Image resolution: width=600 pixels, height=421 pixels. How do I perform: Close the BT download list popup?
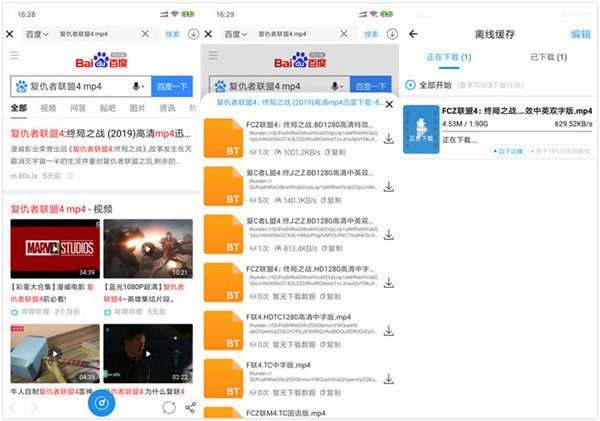click(389, 104)
